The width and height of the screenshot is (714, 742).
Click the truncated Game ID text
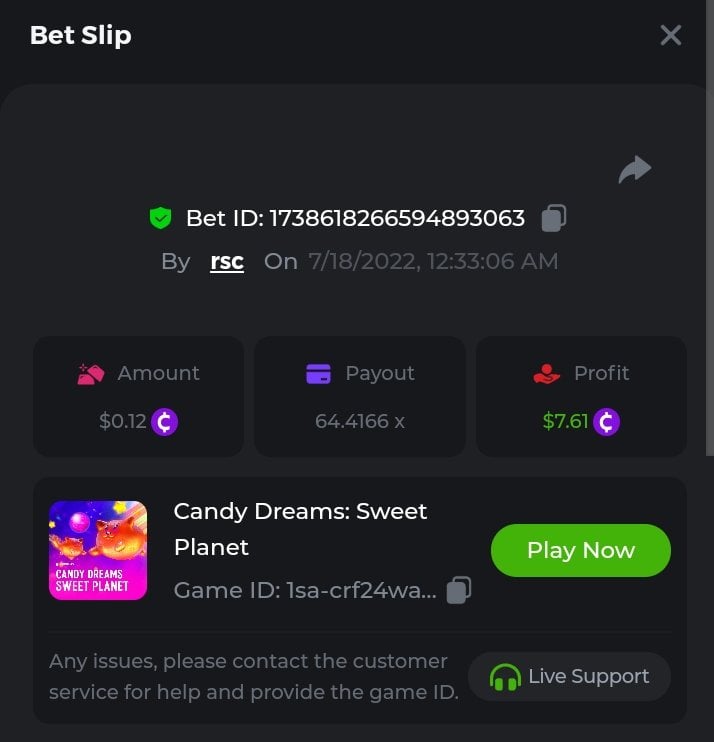click(305, 591)
